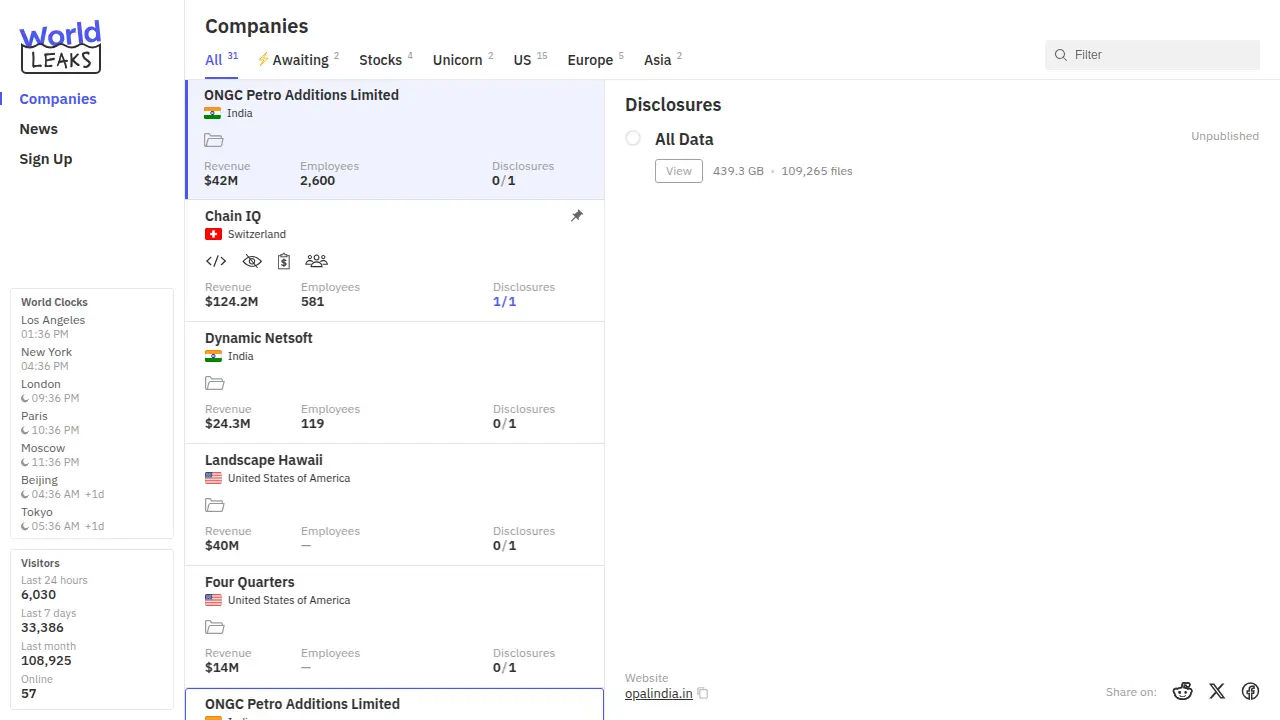
Task: Open the opalindia.in website link
Action: (x=658, y=693)
